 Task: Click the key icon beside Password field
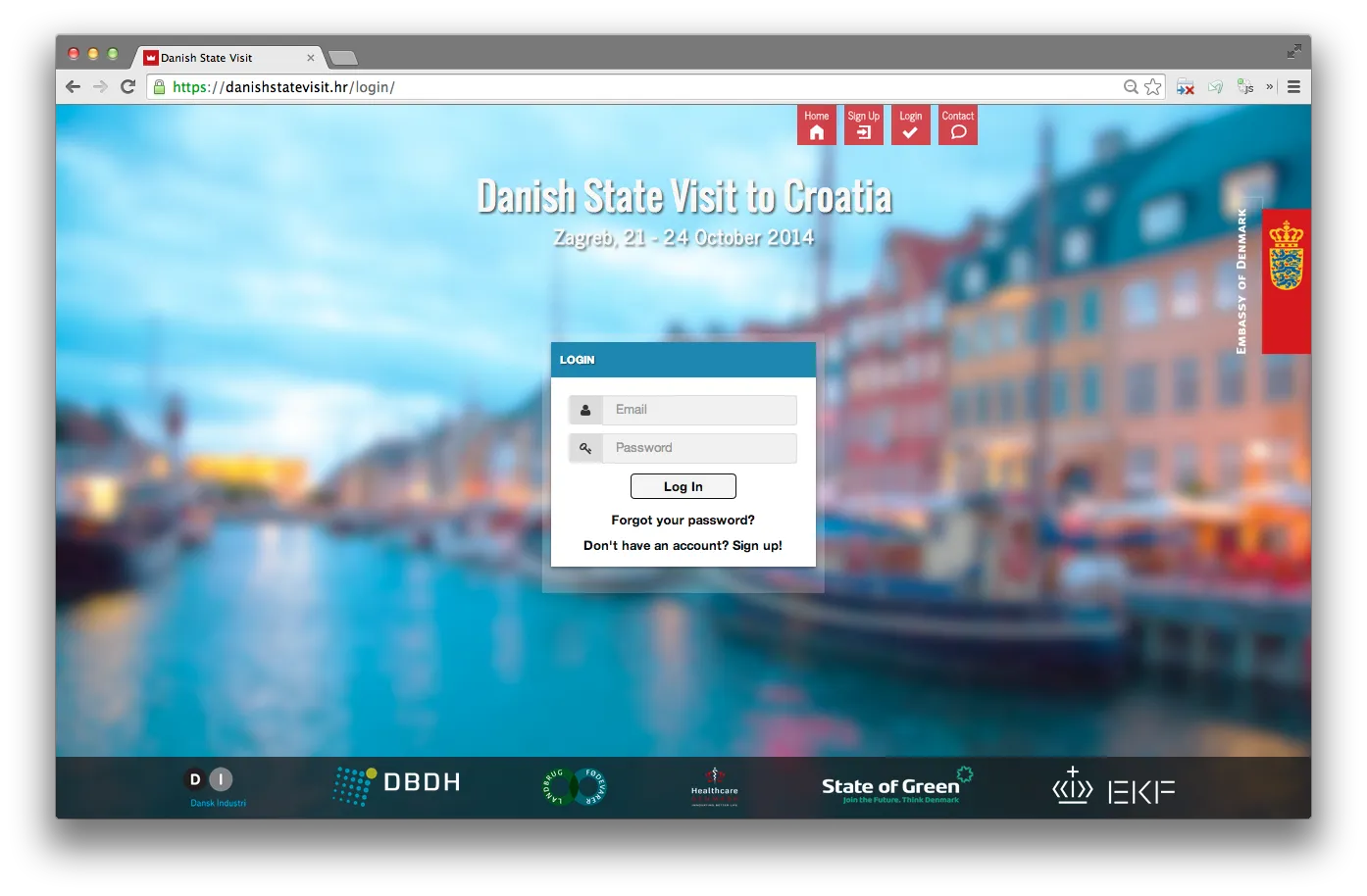pyautogui.click(x=585, y=447)
